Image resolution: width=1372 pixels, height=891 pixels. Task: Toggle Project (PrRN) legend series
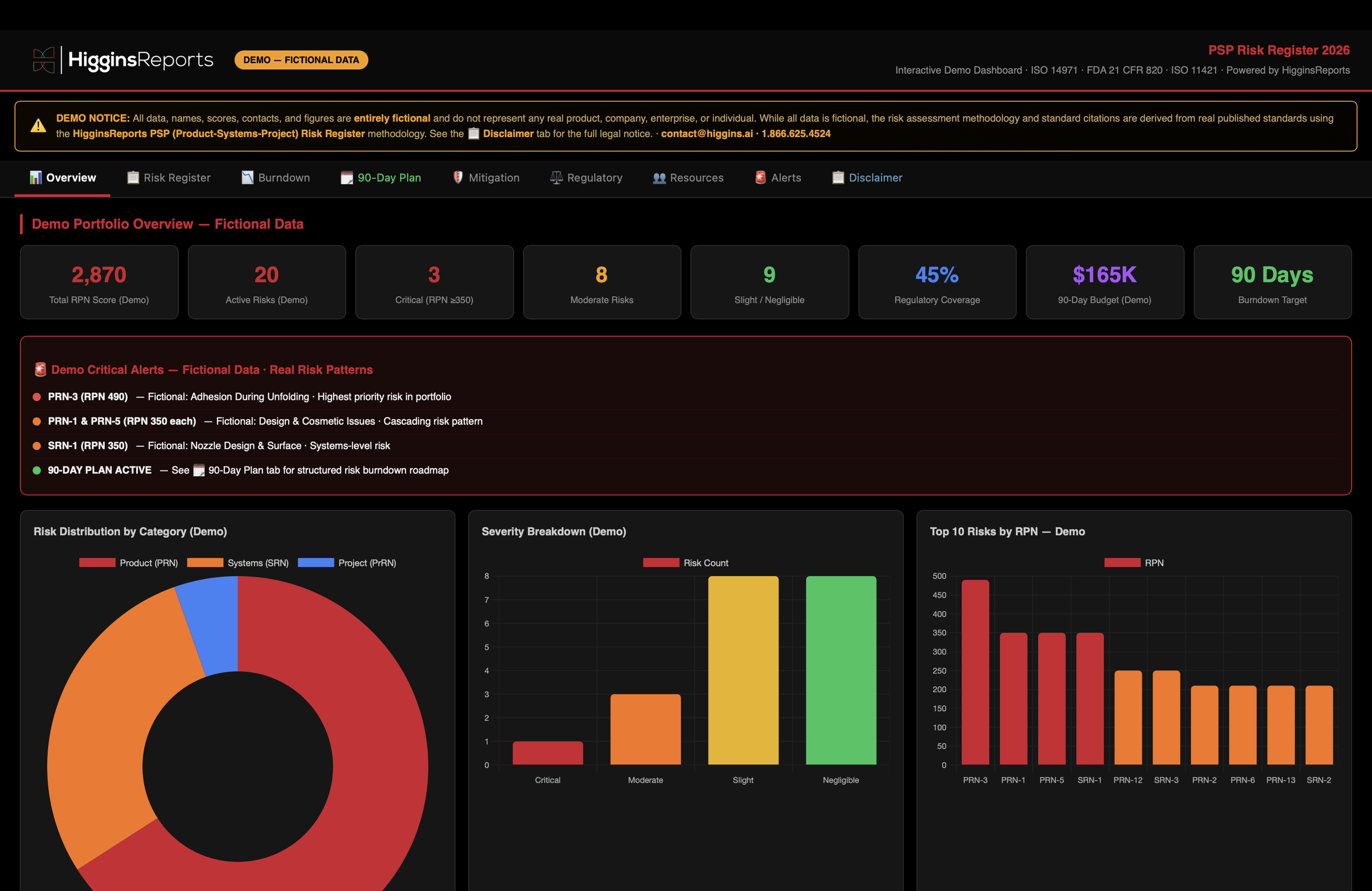click(347, 562)
